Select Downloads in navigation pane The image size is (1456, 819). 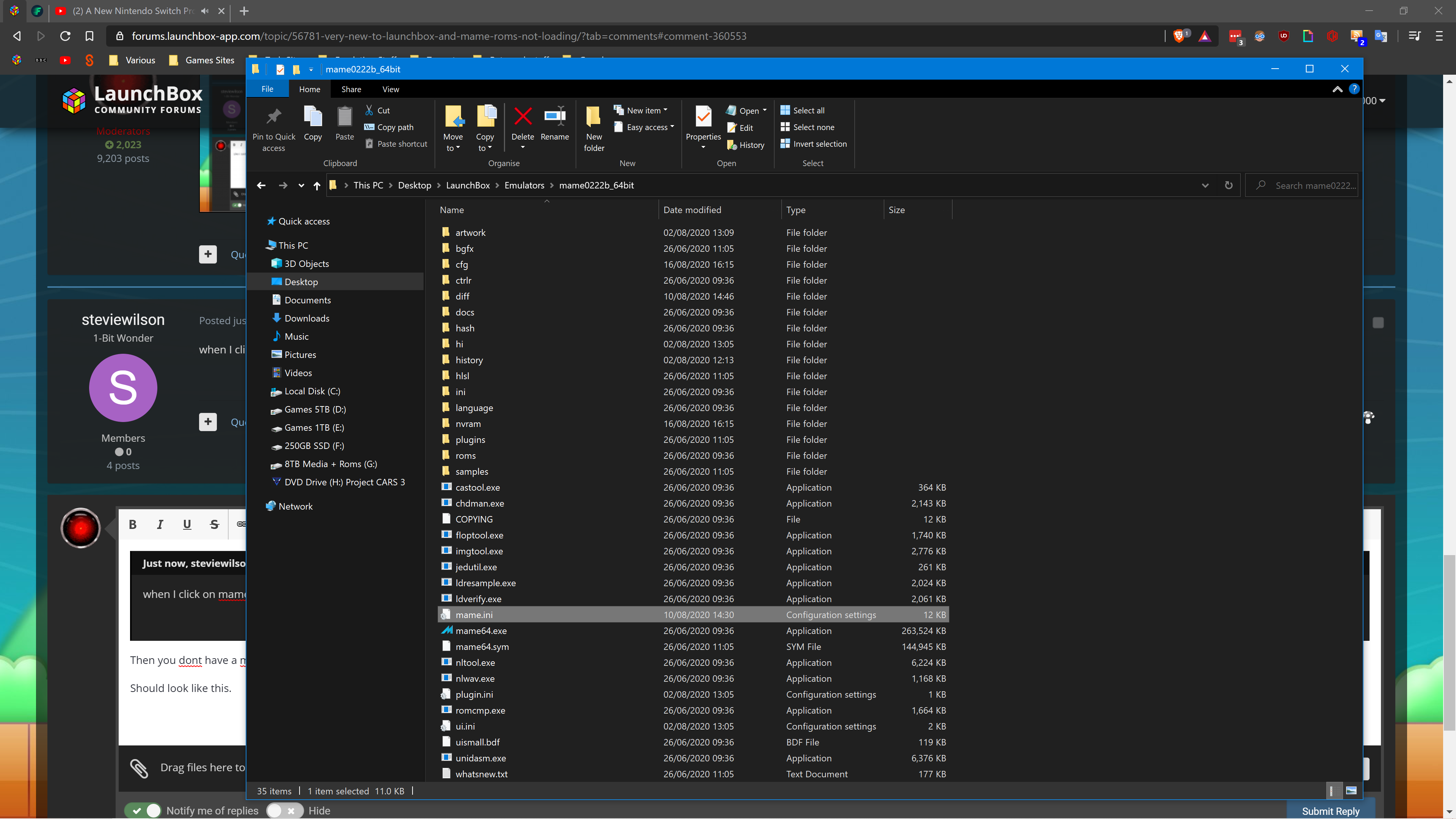[x=306, y=318]
